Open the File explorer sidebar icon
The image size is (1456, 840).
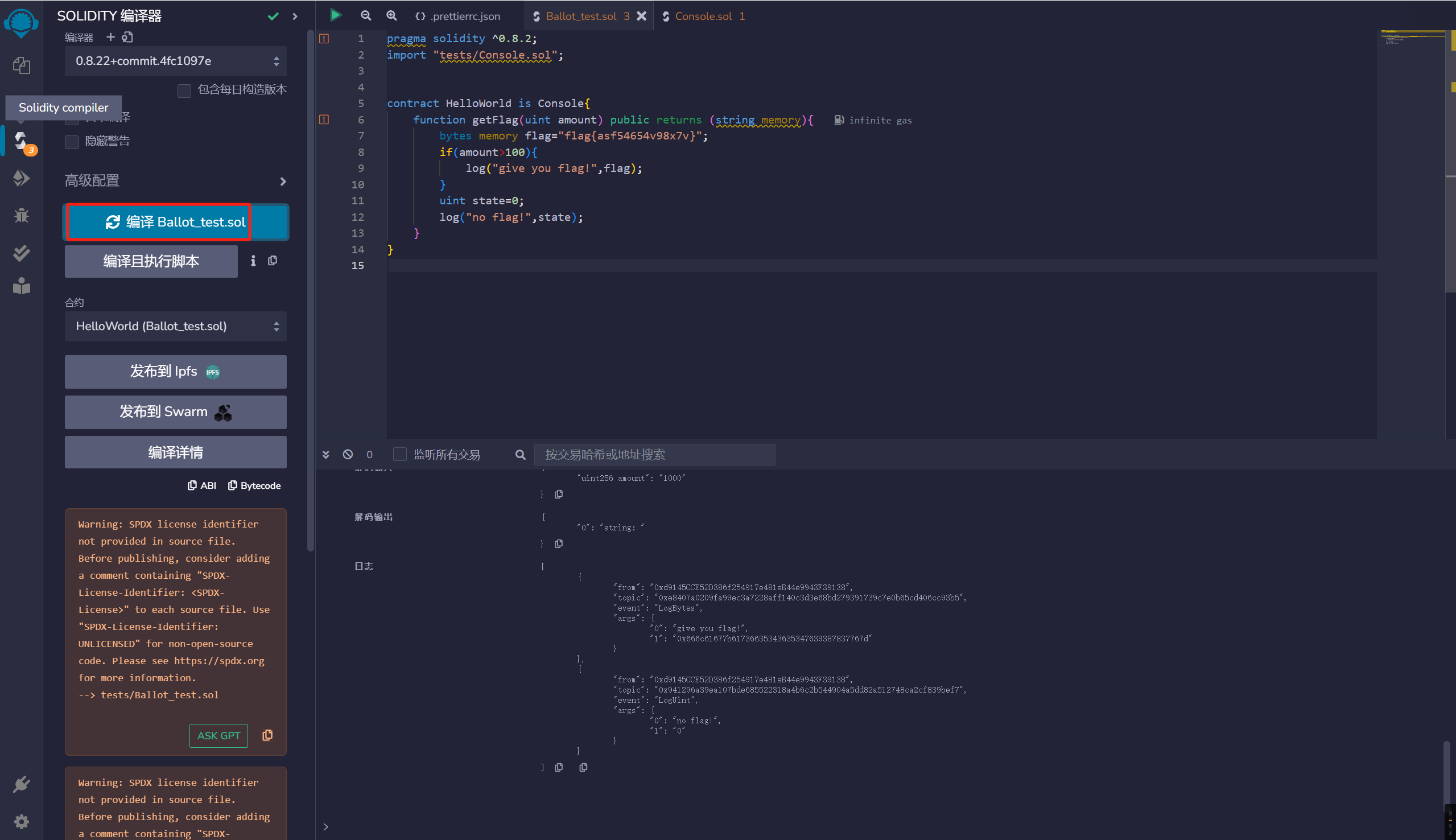pos(21,65)
